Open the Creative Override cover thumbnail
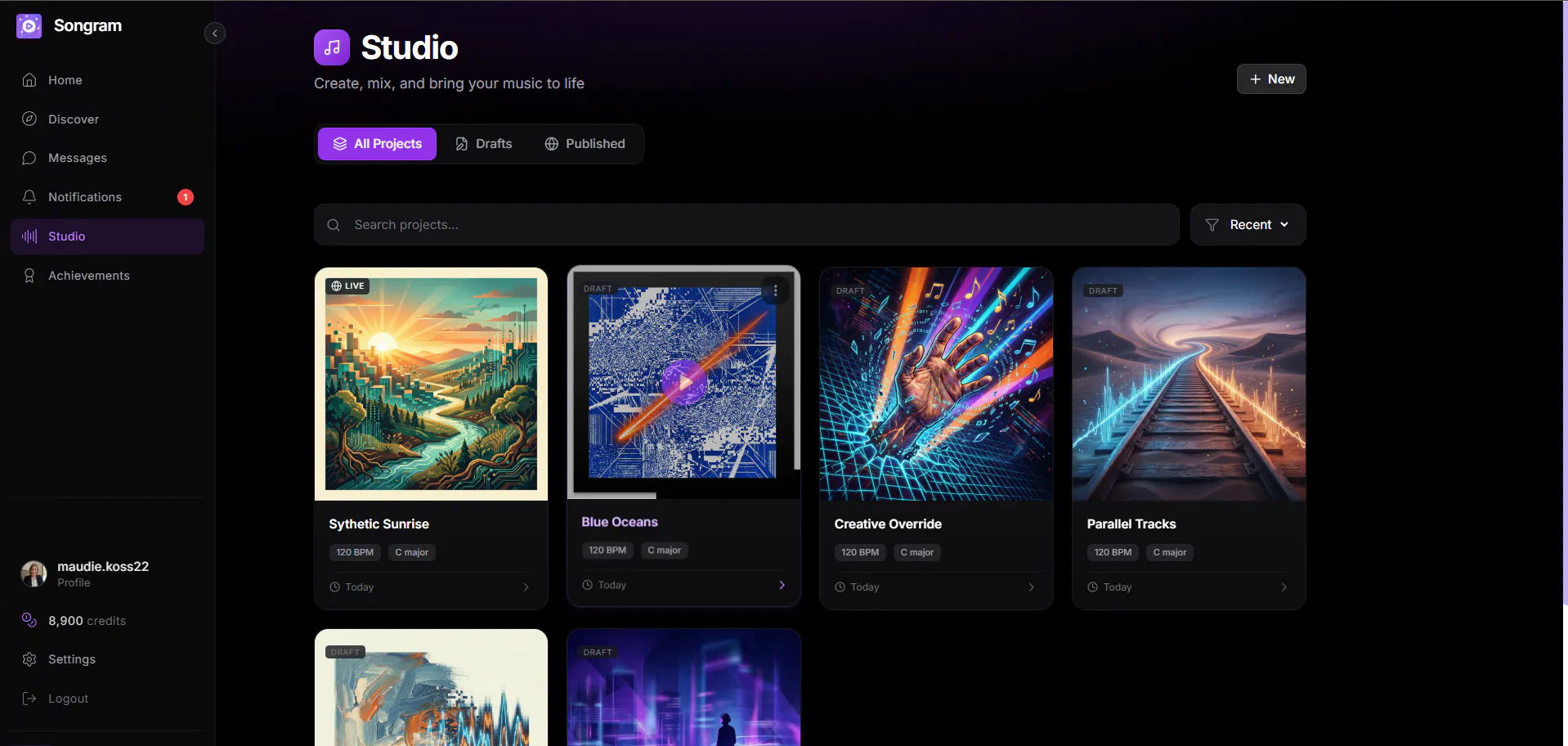This screenshot has width=1568, height=746. tap(936, 384)
